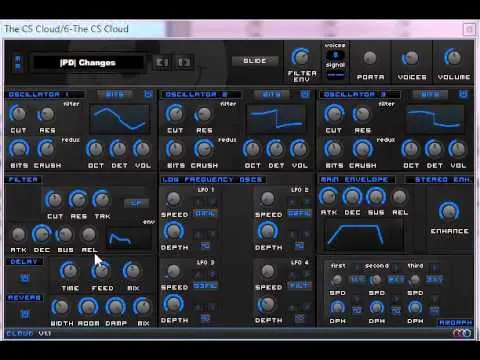Click the morph 'second' DPH knob
The width and height of the screenshot is (480, 360).
[x=377, y=307]
